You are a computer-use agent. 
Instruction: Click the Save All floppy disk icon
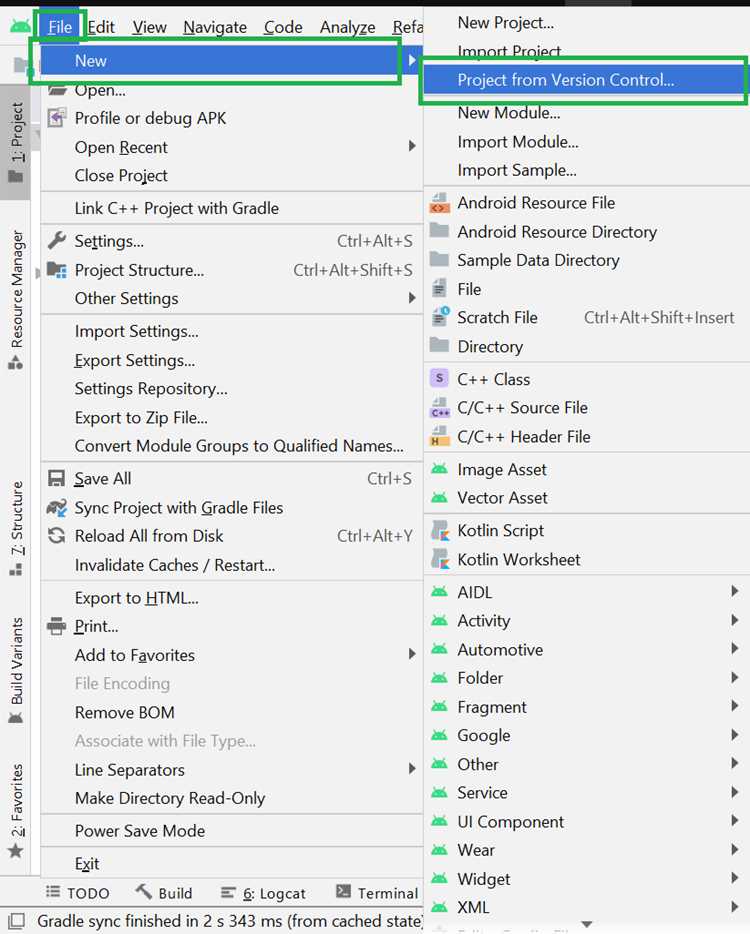(x=57, y=479)
